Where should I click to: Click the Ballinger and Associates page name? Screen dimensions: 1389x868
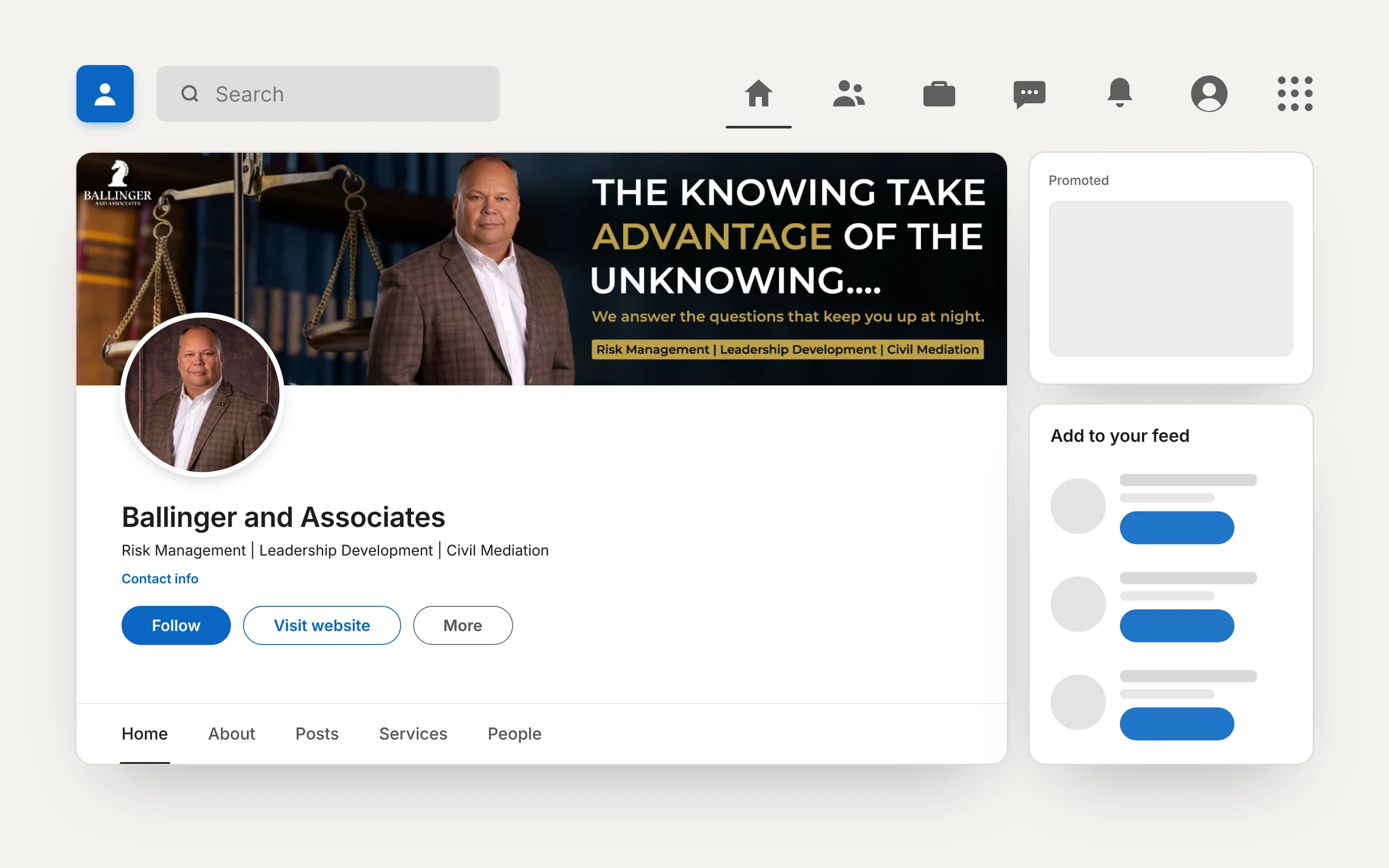283,517
